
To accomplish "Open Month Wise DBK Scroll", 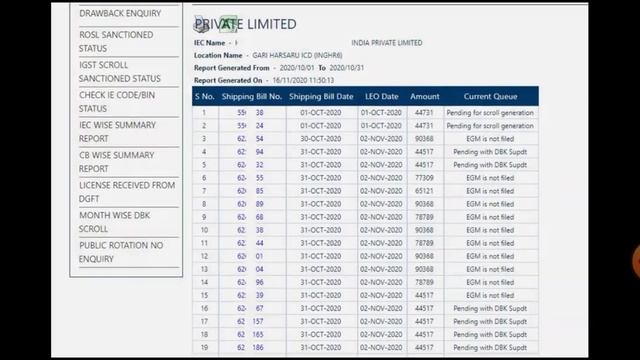I will coord(114,222).
